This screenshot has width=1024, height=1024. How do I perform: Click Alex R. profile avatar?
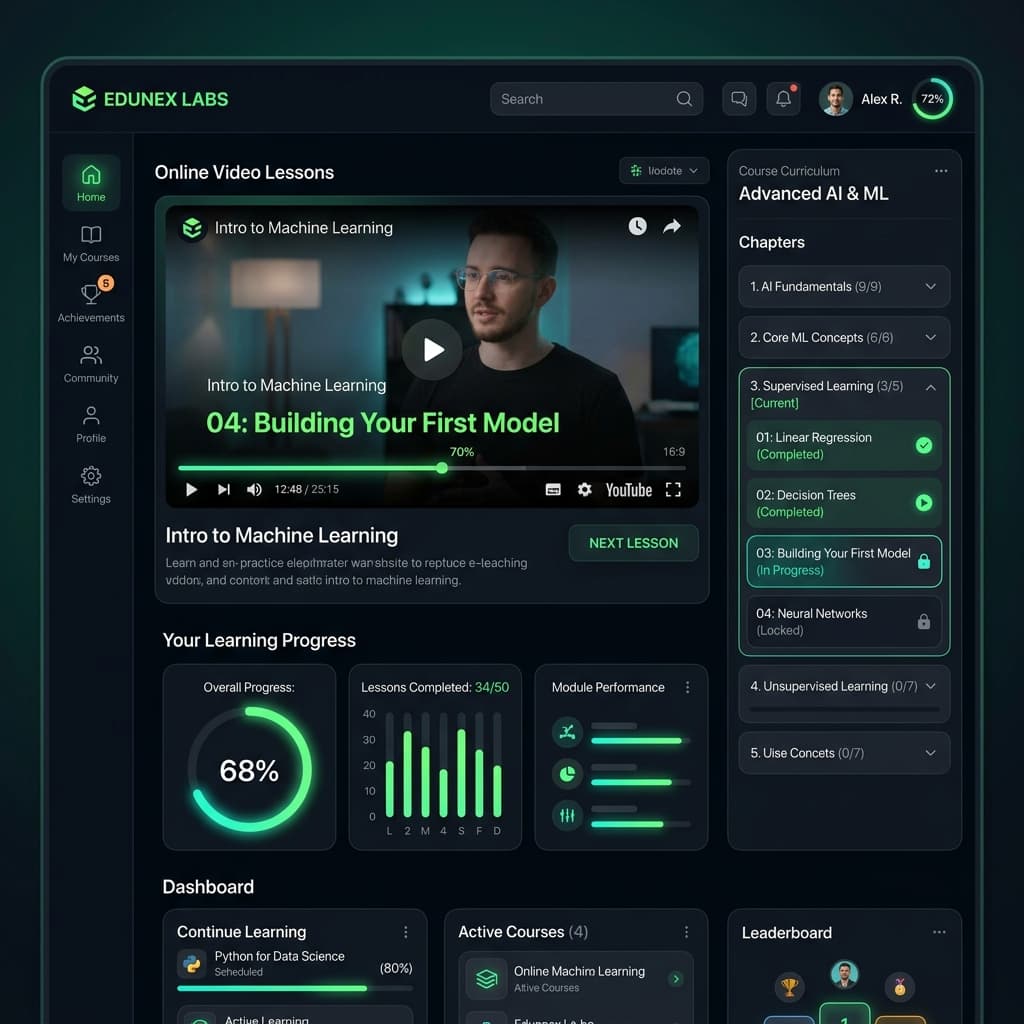point(835,99)
